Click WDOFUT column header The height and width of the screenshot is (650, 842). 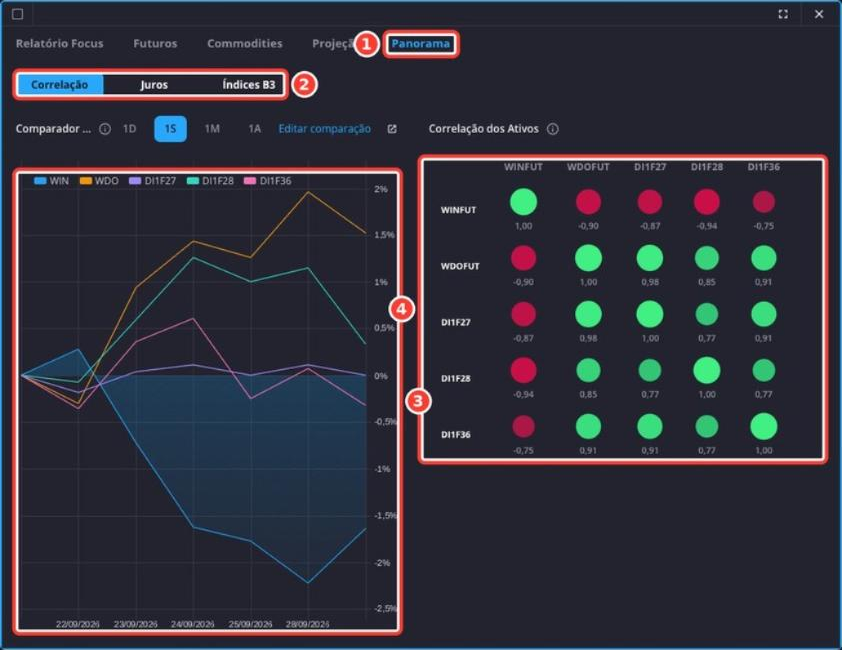(589, 167)
